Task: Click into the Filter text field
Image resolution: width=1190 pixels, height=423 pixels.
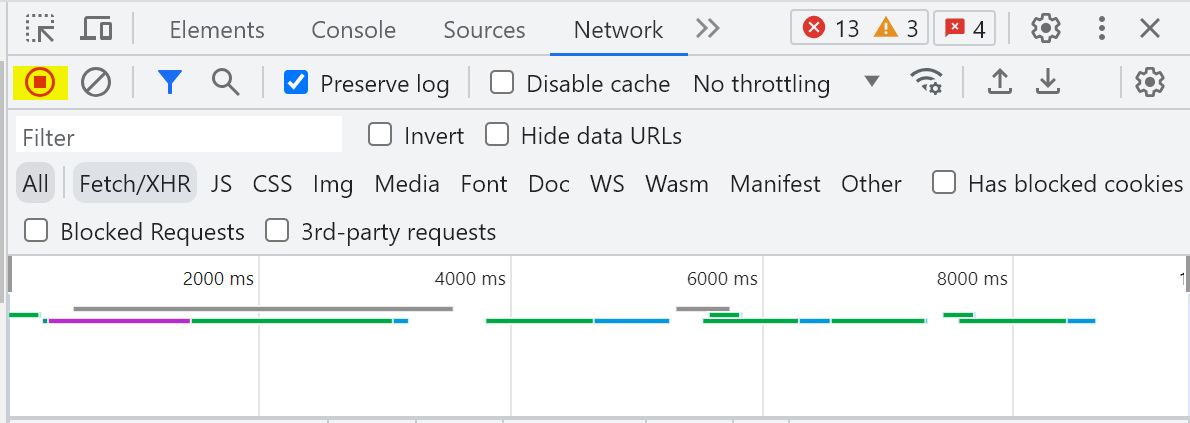Action: tap(179, 137)
